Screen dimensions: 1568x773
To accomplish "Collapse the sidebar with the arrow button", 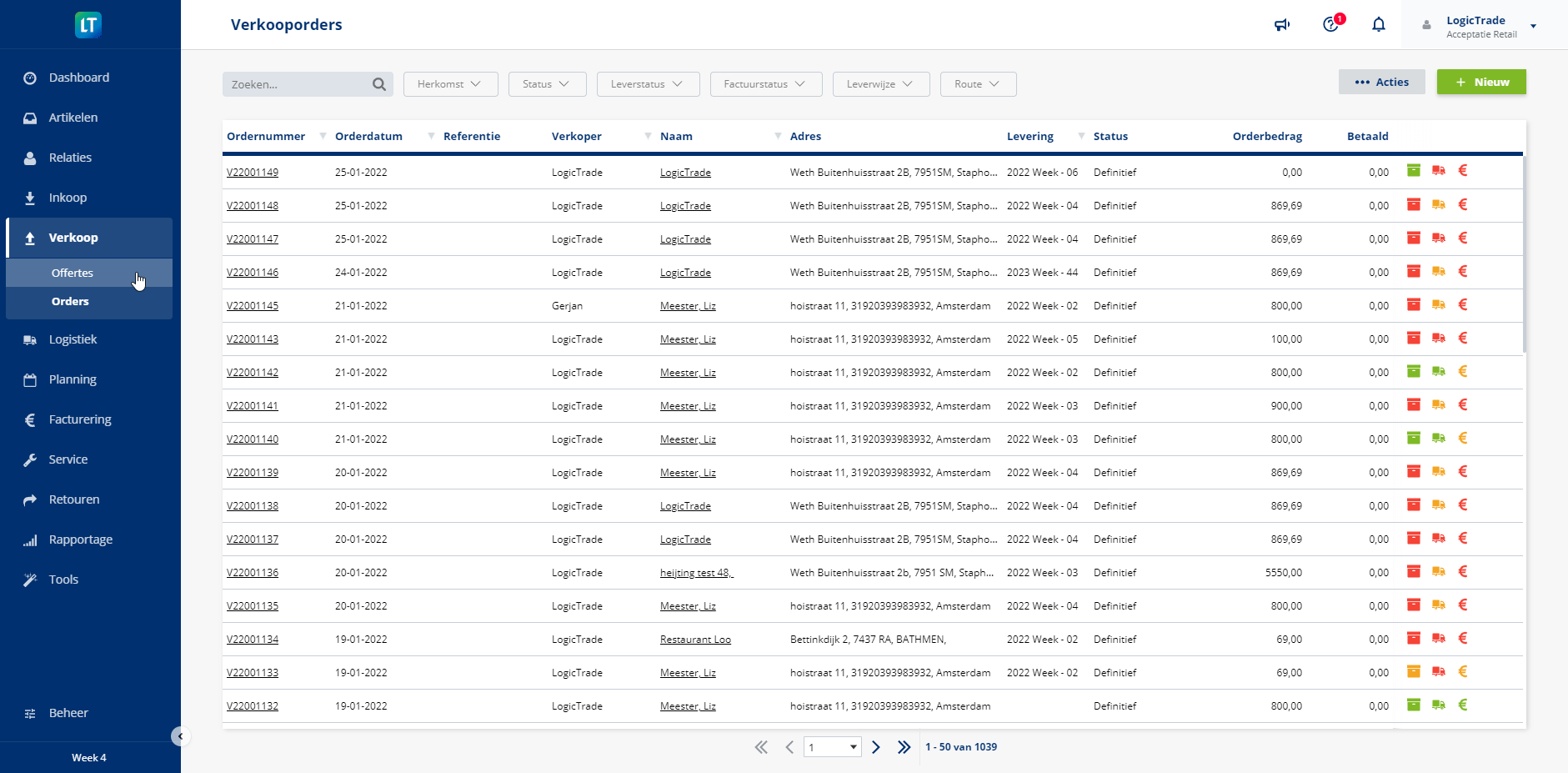I will point(180,736).
